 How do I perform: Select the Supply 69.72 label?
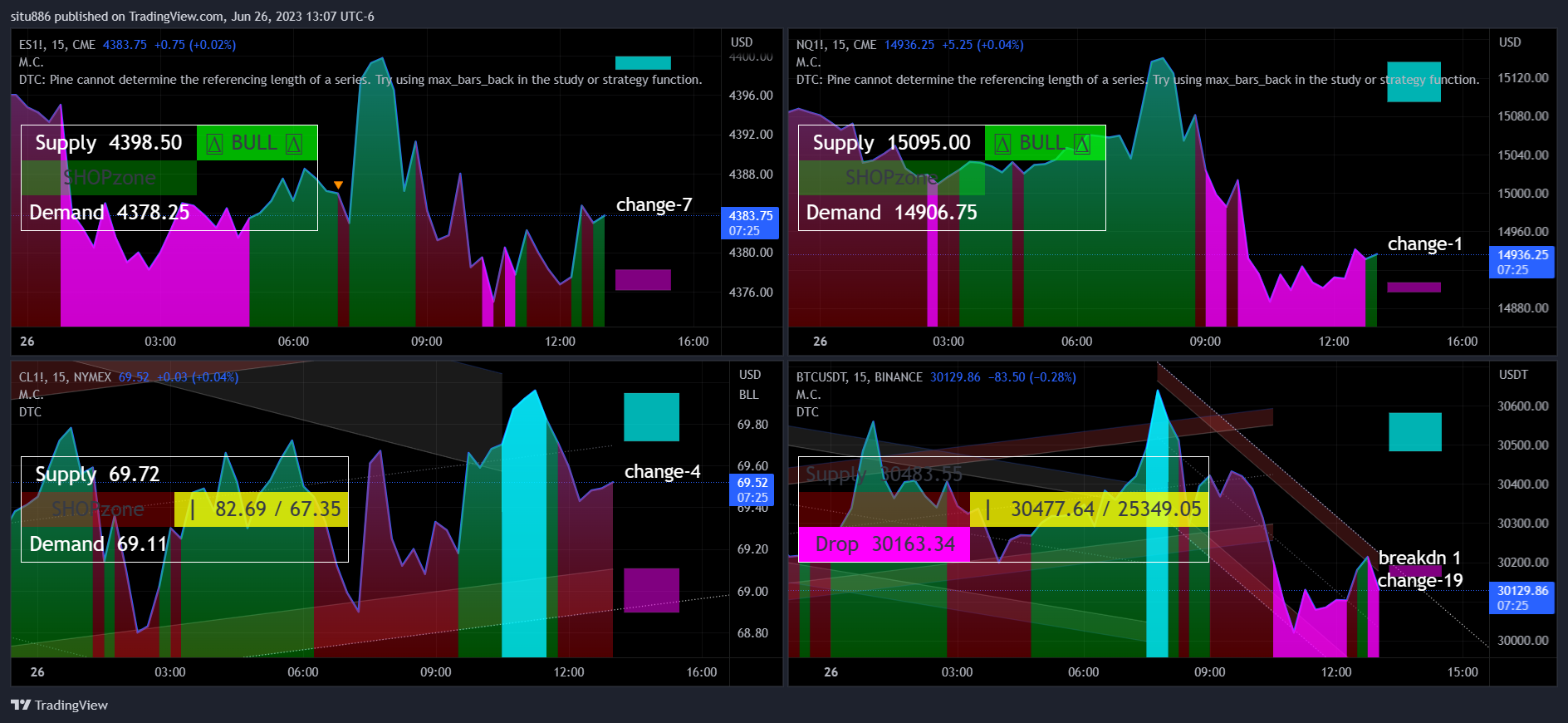[x=97, y=474]
